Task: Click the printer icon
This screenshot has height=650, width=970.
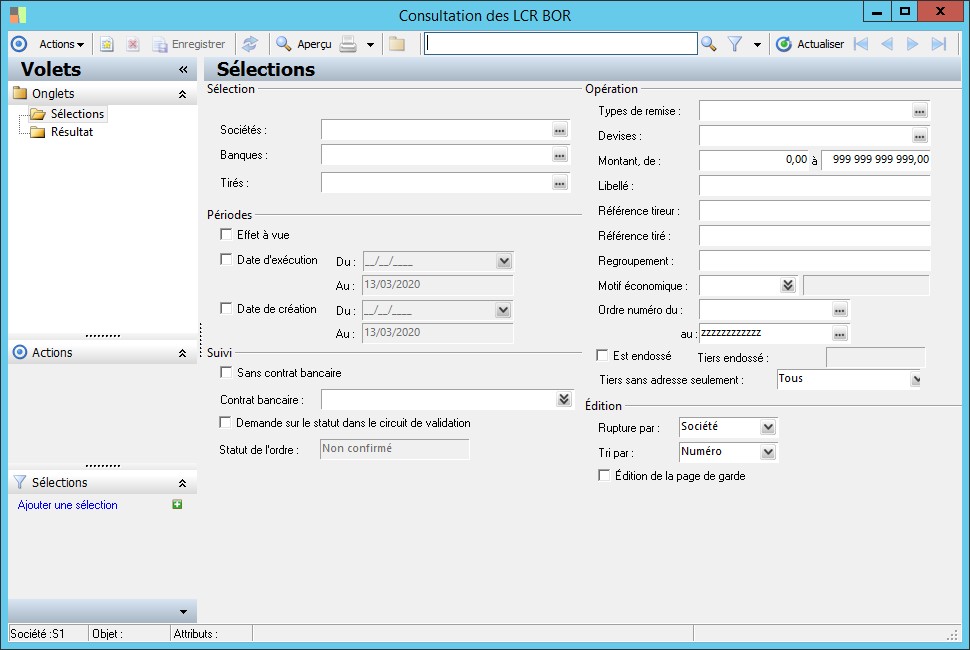Action: click(348, 44)
